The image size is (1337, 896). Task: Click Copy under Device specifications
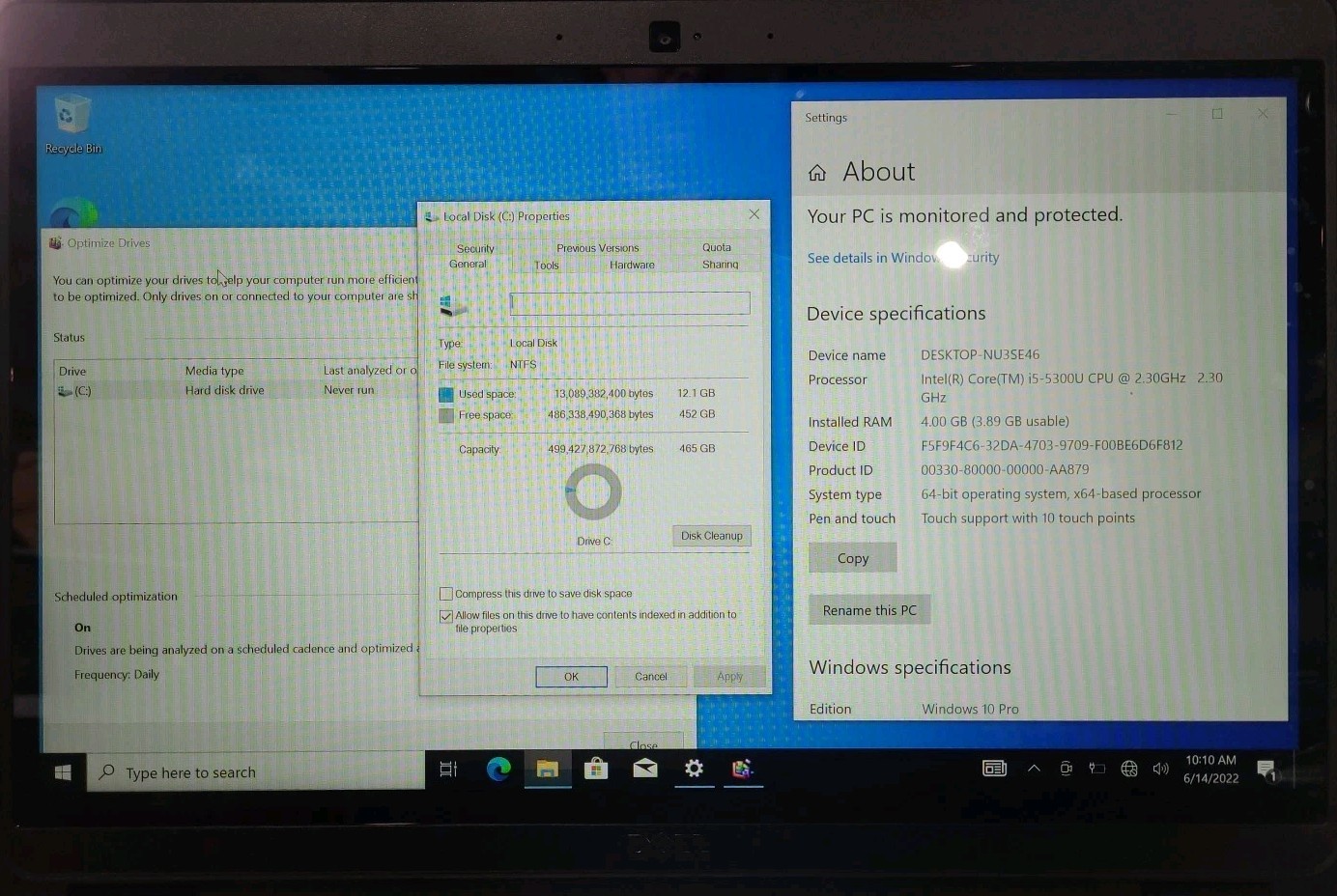coord(853,558)
